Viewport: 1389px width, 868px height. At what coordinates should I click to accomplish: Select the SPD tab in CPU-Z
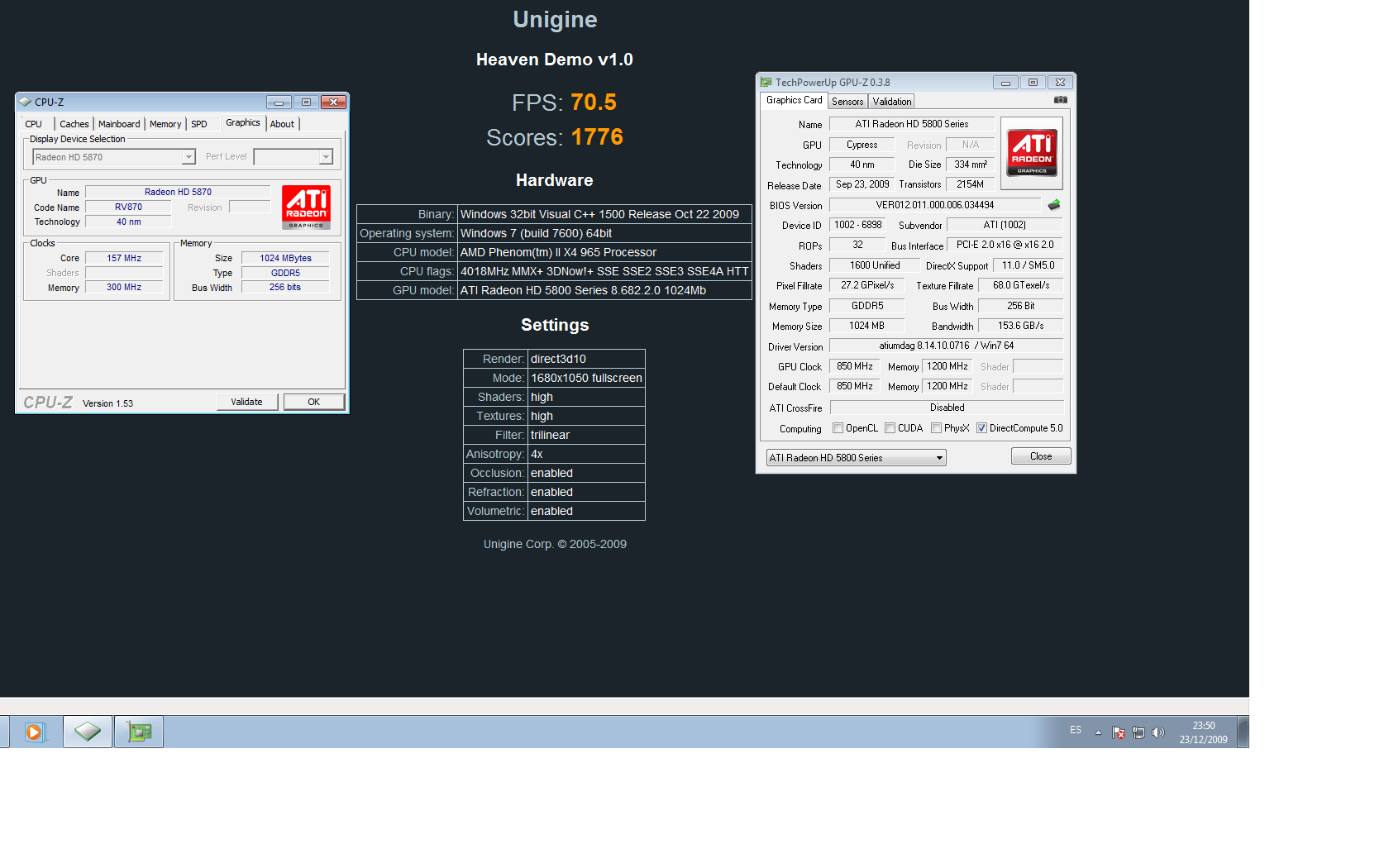(x=199, y=124)
